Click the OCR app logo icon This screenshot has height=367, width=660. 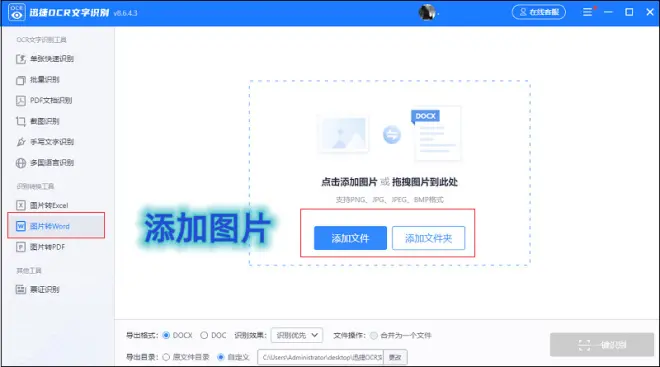(16, 12)
